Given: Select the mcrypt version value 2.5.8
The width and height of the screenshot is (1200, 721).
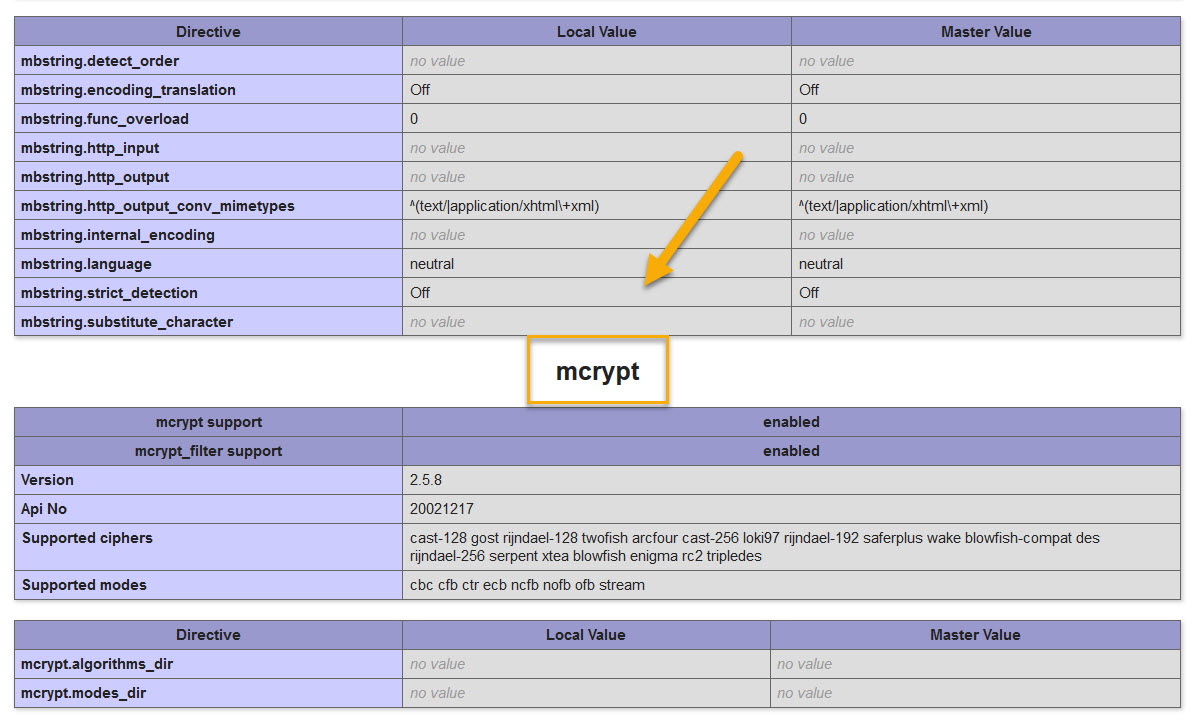Looking at the screenshot, I should coord(426,480).
